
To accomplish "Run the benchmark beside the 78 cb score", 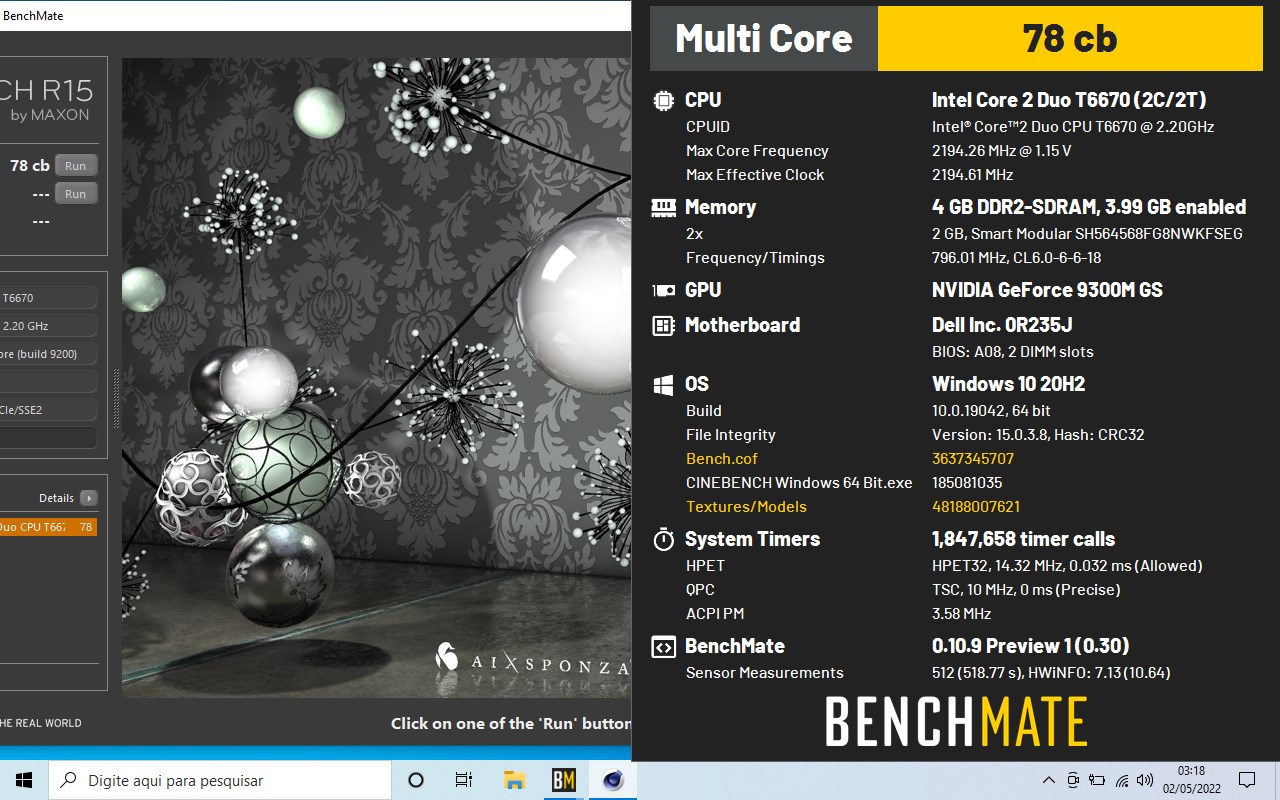I will pos(76,166).
